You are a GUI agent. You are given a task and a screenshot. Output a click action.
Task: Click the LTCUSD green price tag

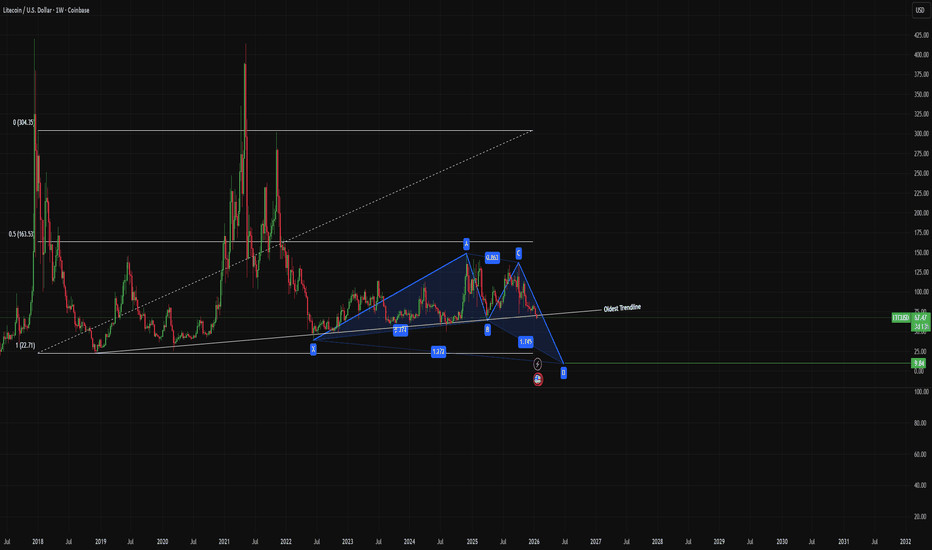tap(899, 317)
